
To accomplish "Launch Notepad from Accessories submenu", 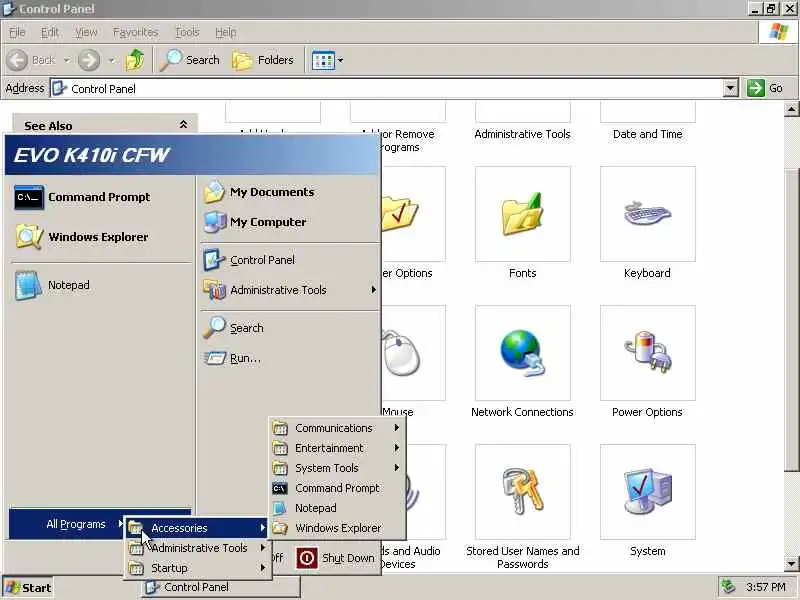I will coord(337,508).
